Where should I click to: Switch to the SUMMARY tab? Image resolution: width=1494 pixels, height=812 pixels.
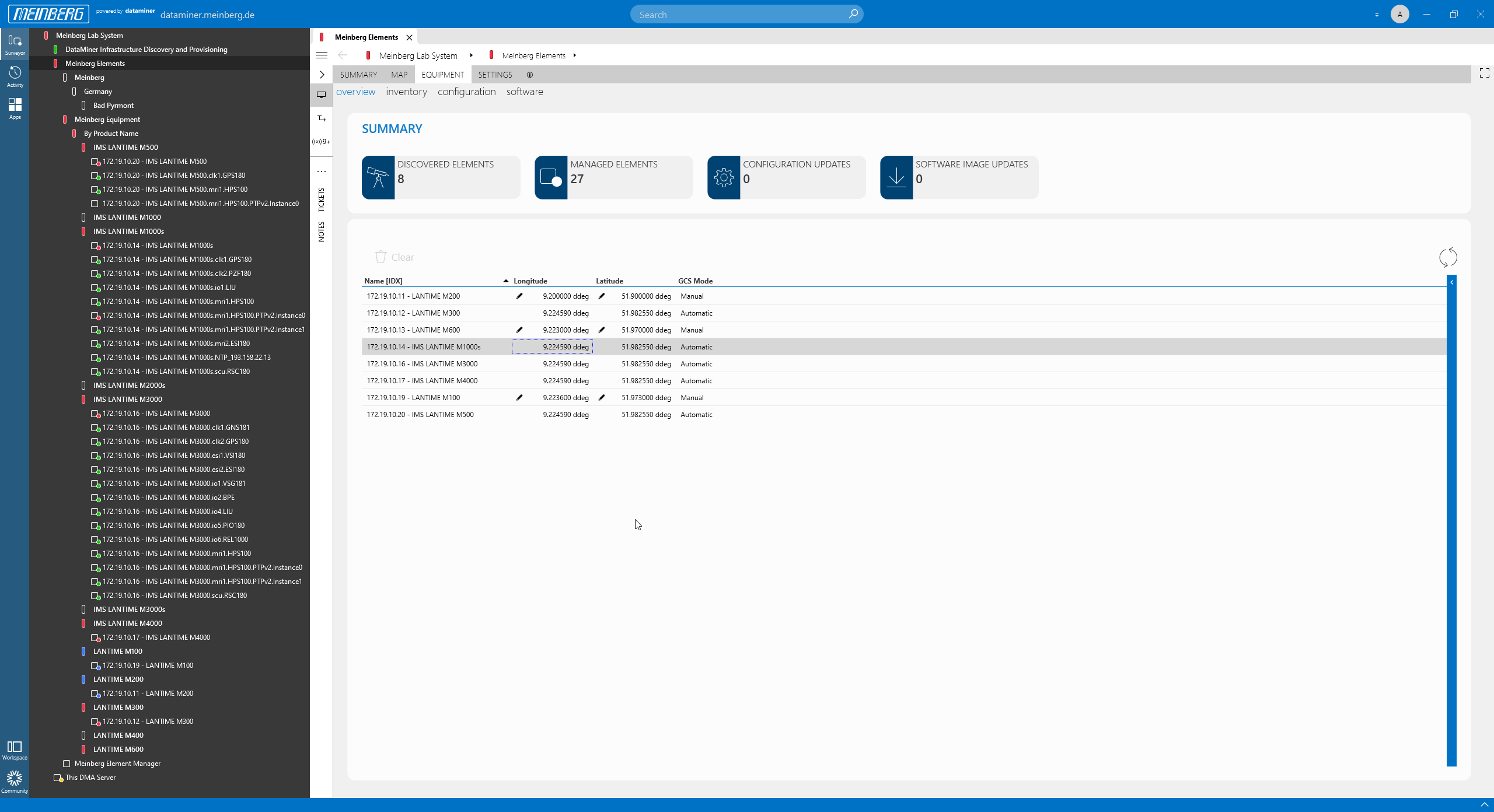tap(359, 75)
